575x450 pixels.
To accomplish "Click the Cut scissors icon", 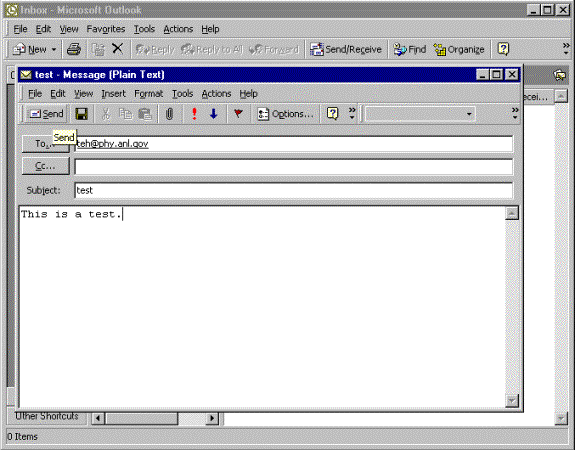I will [106, 114].
